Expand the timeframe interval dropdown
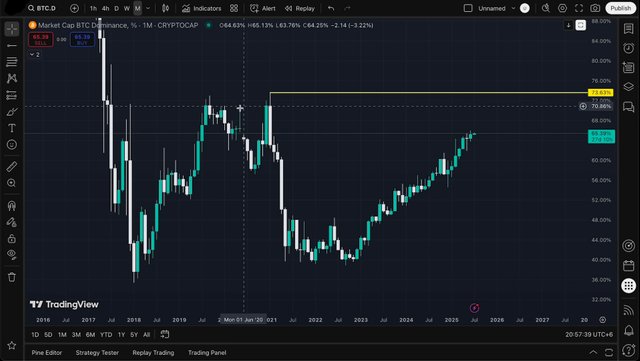Screen dimensions: 640x361 [148, 8]
